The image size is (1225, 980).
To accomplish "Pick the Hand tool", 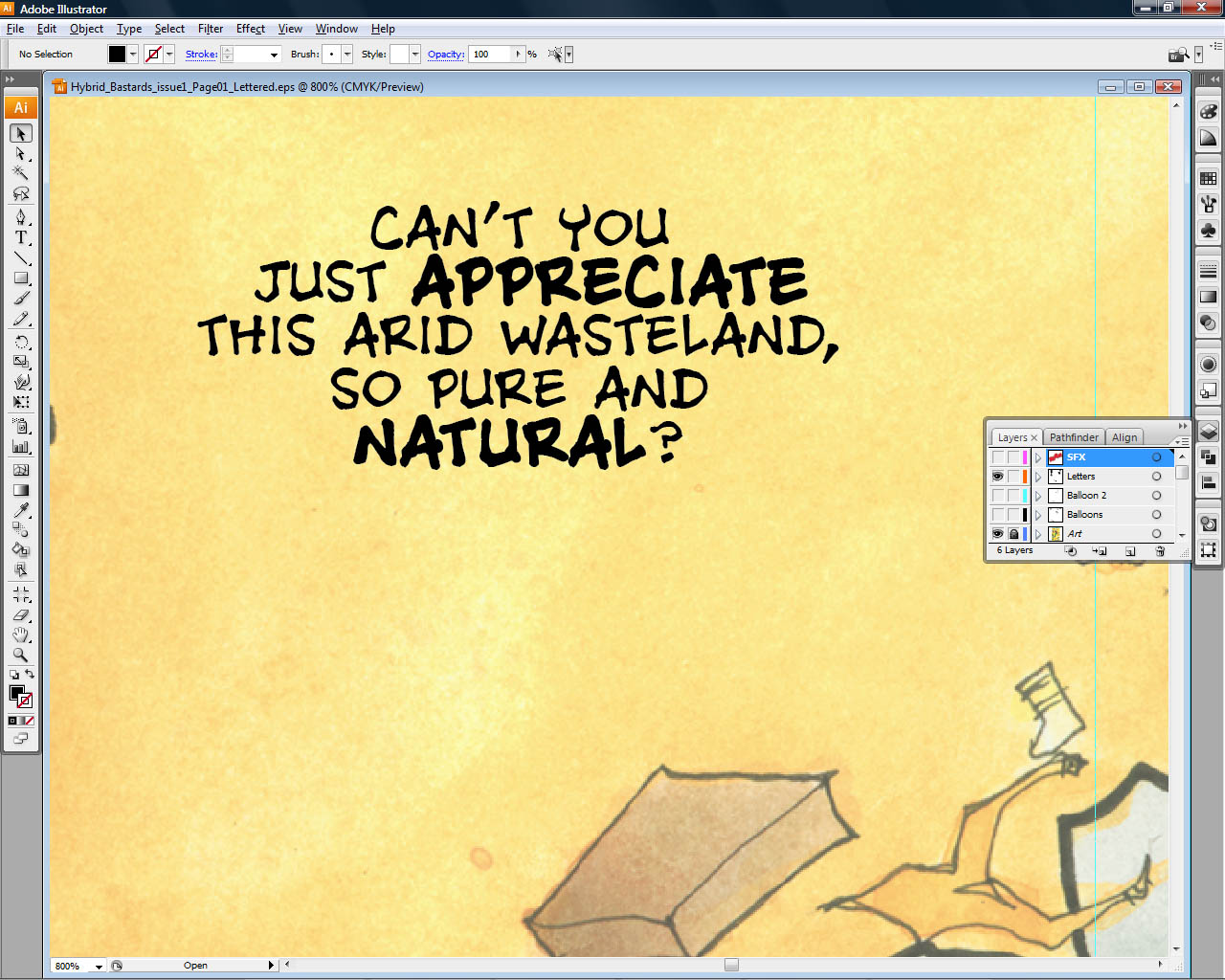I will (21, 635).
